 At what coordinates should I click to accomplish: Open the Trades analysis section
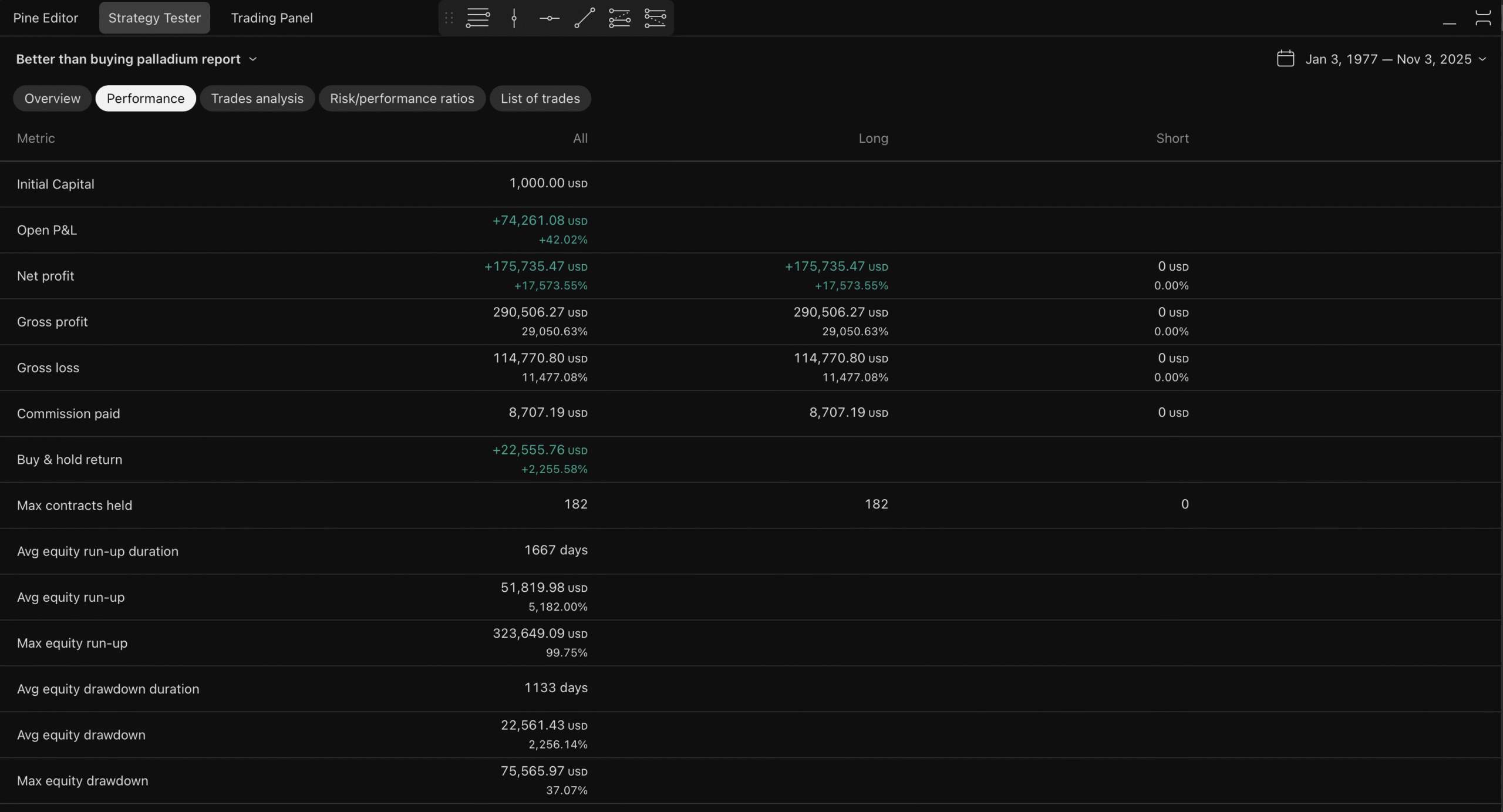(257, 99)
